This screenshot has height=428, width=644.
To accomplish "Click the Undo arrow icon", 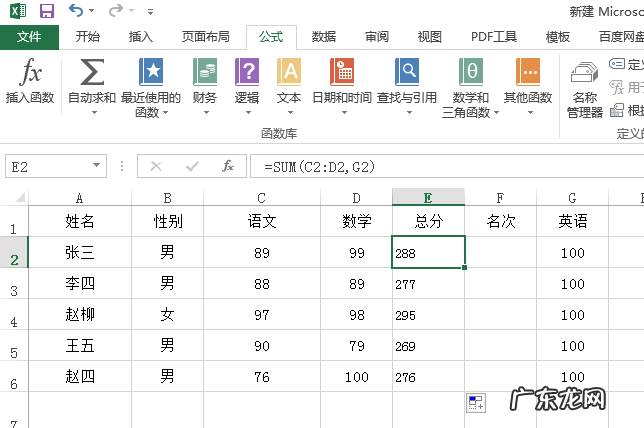I will [76, 10].
